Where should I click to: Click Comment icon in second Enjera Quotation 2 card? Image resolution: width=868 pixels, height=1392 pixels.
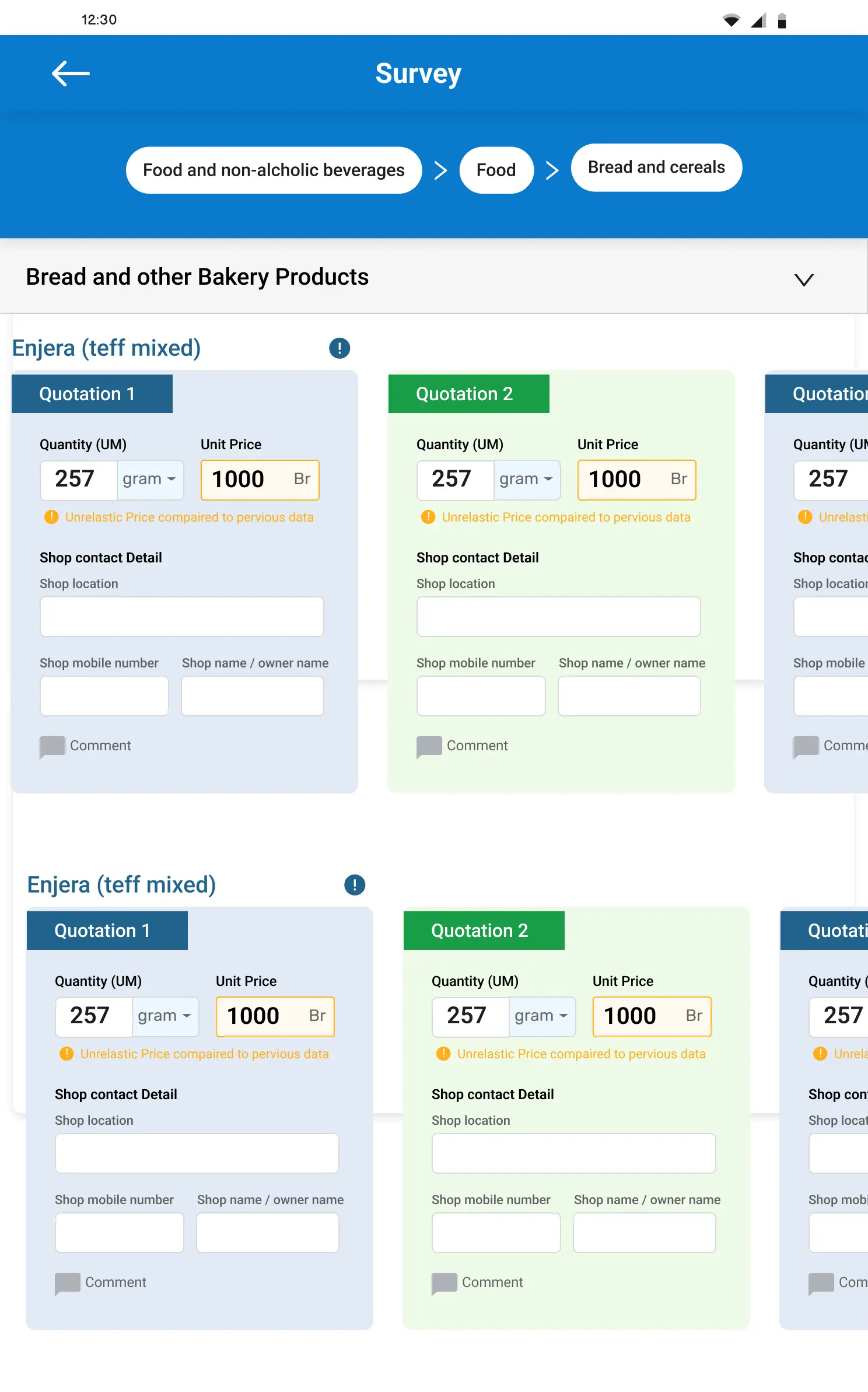coord(444,1283)
